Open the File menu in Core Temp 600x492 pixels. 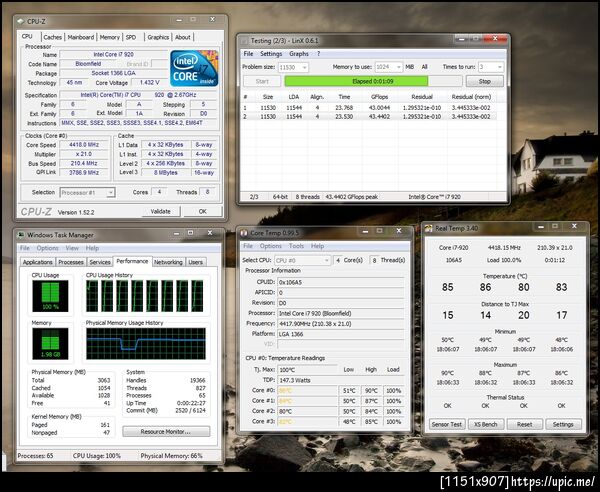(248, 246)
